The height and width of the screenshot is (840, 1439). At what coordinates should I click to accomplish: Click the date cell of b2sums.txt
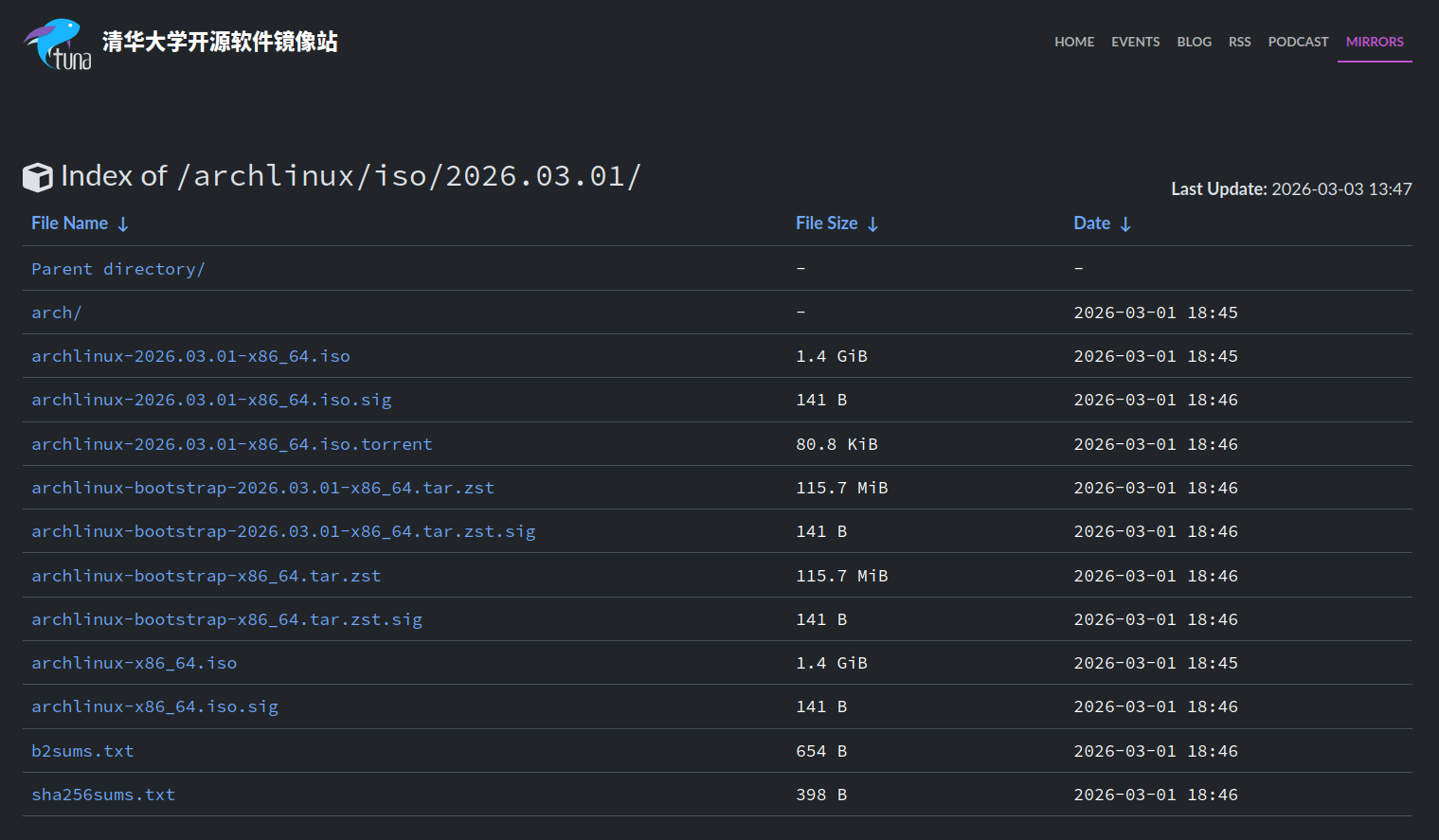[1156, 751]
